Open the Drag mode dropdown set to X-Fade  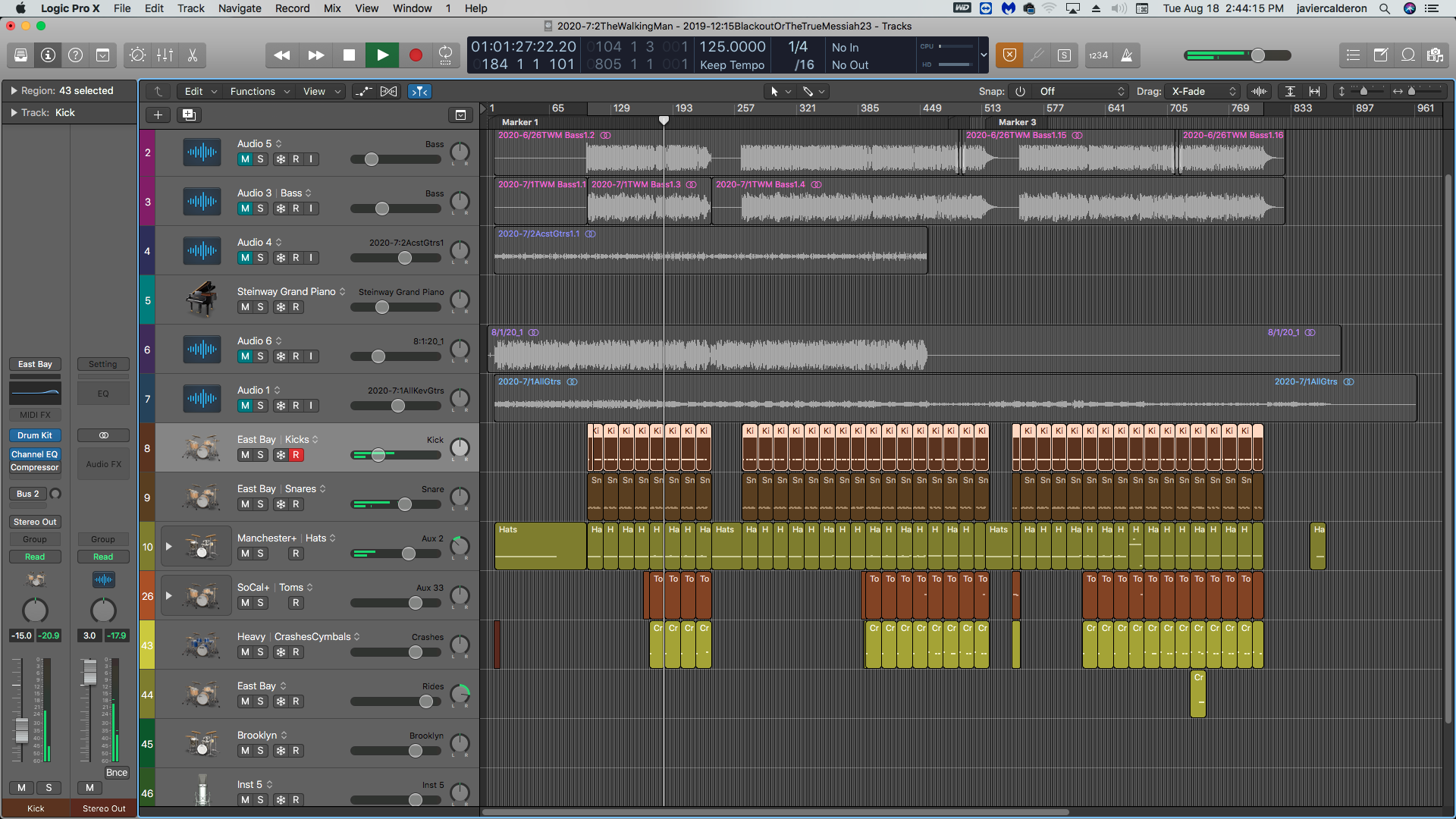1202,91
